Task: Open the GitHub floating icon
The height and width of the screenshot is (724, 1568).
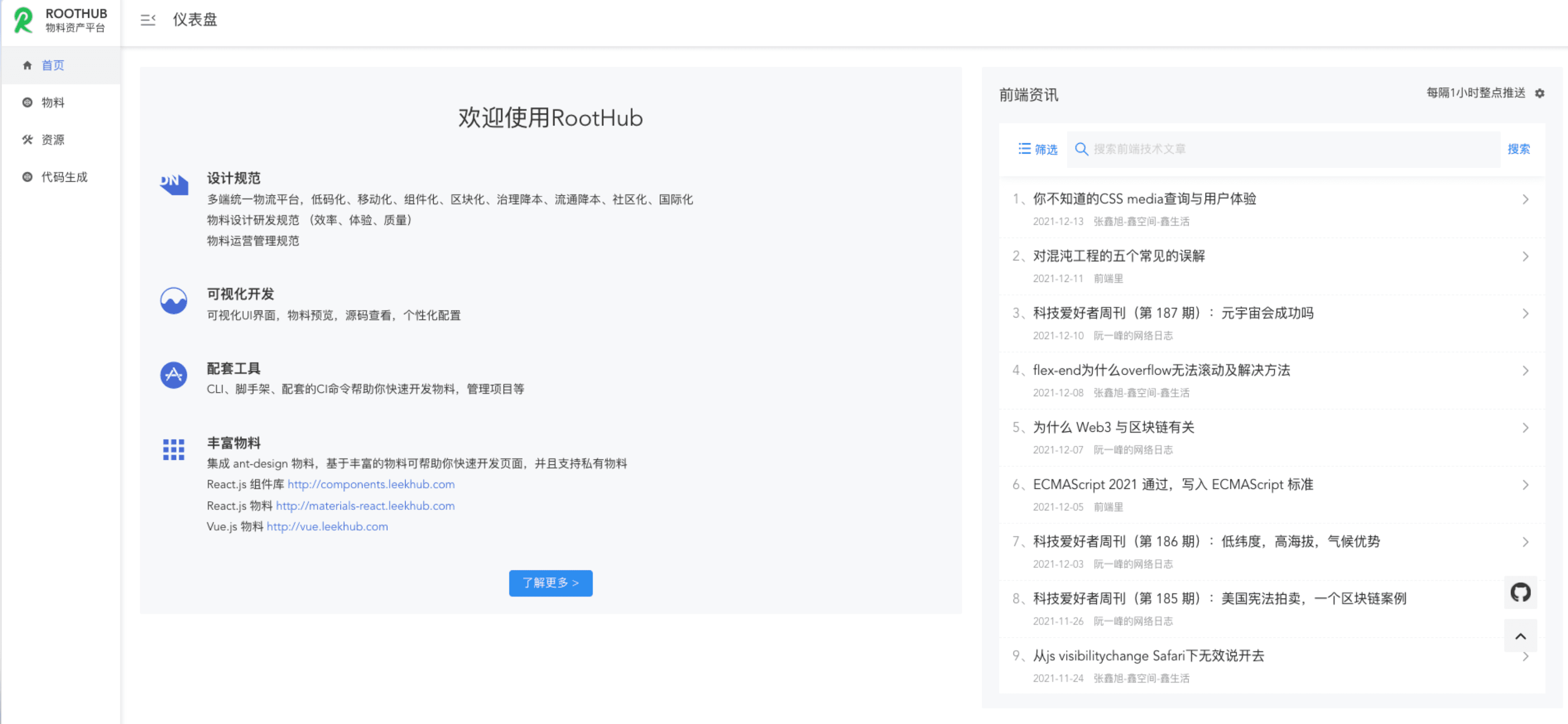Action: (x=1520, y=592)
